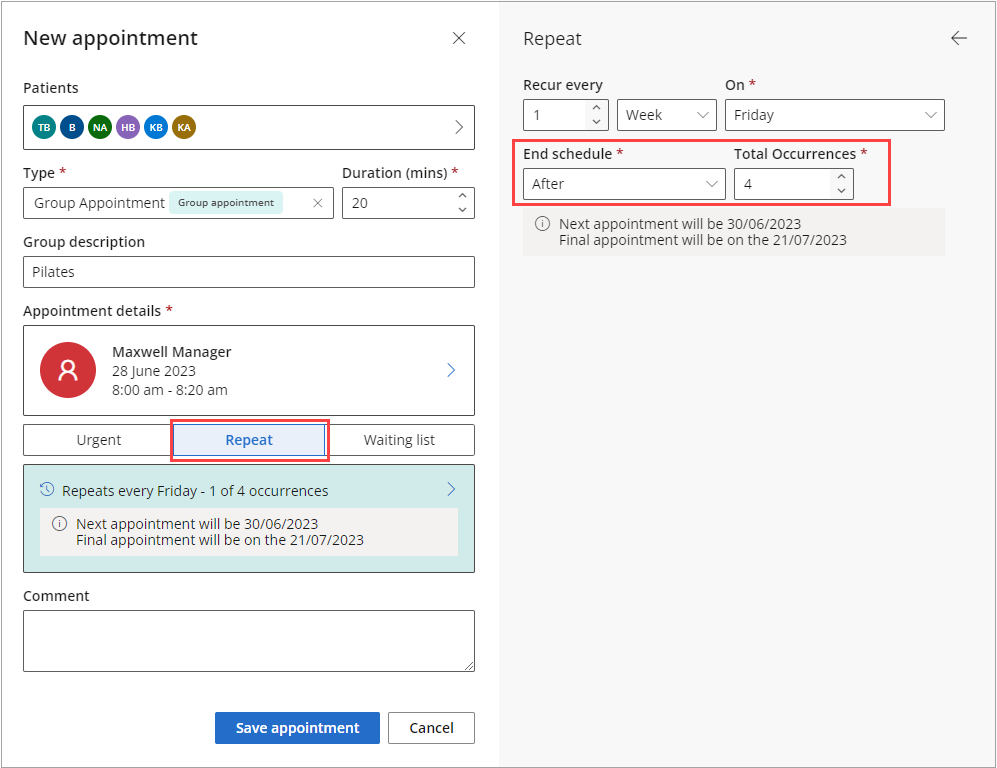Increase the Recur every value
This screenshot has height=768, width=997.
596,108
